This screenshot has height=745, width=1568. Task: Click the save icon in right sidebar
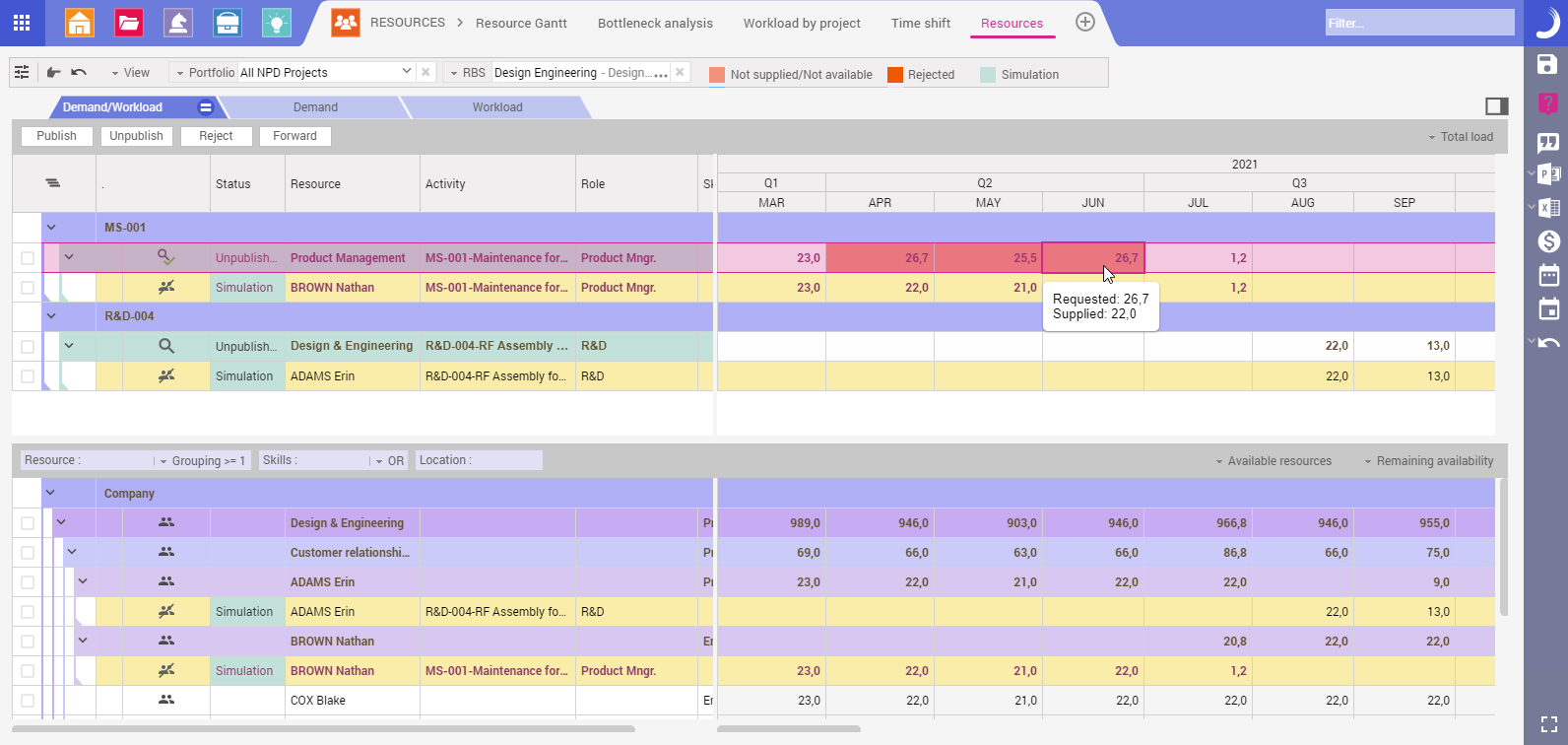tap(1548, 65)
